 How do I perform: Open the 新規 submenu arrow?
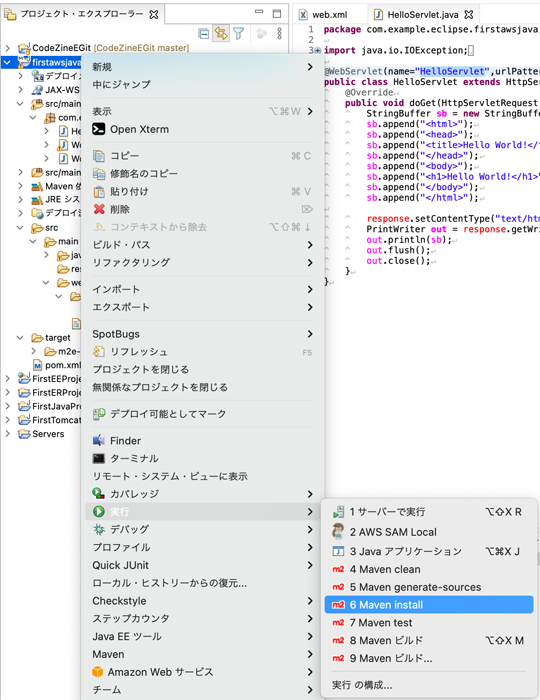point(310,67)
